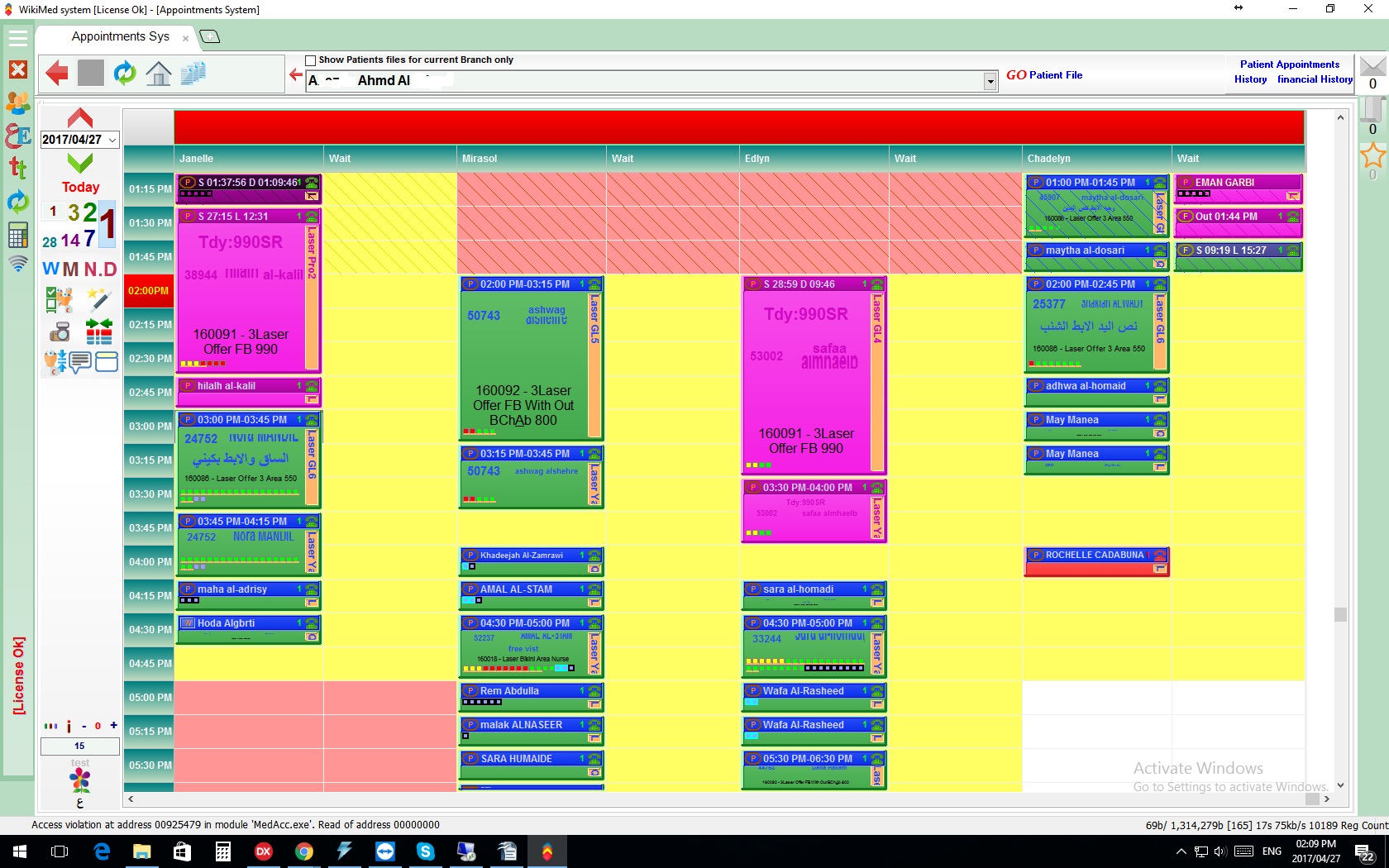The height and width of the screenshot is (868, 1389).
Task: Expand the 2017/04/27 date dropdown
Action: 112,140
